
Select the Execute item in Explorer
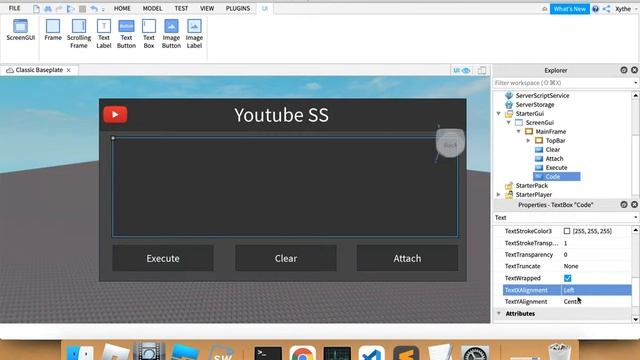556,167
